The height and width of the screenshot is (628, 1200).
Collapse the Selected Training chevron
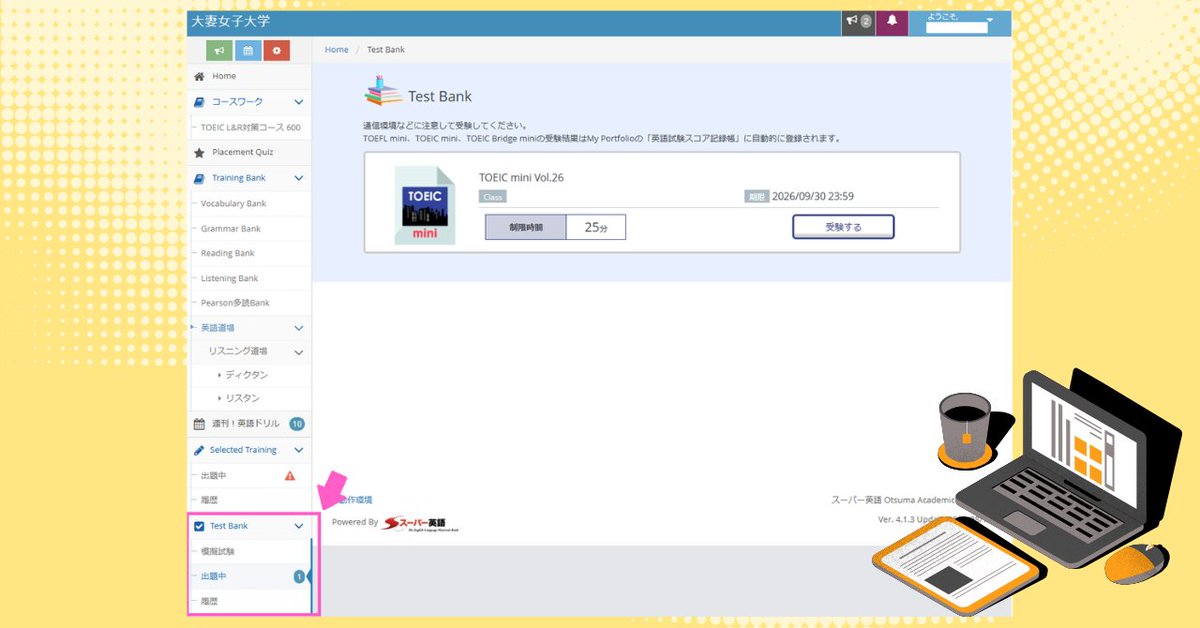click(298, 451)
